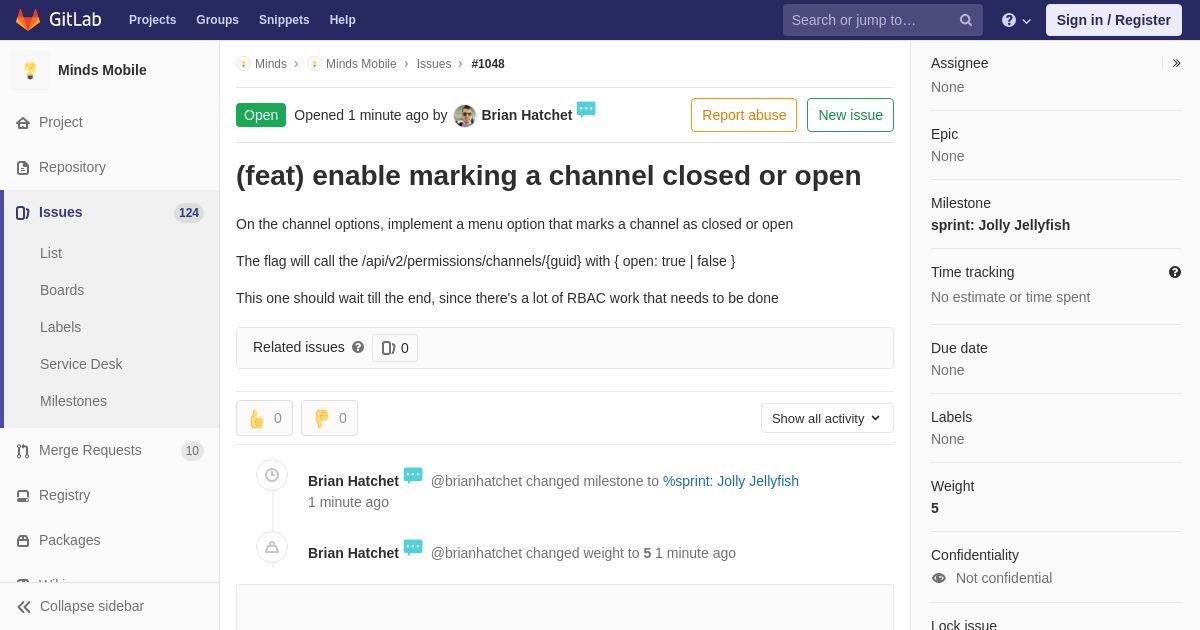
Task: Open %sprint: Jolly Jellyfish milestone link
Action: click(731, 481)
